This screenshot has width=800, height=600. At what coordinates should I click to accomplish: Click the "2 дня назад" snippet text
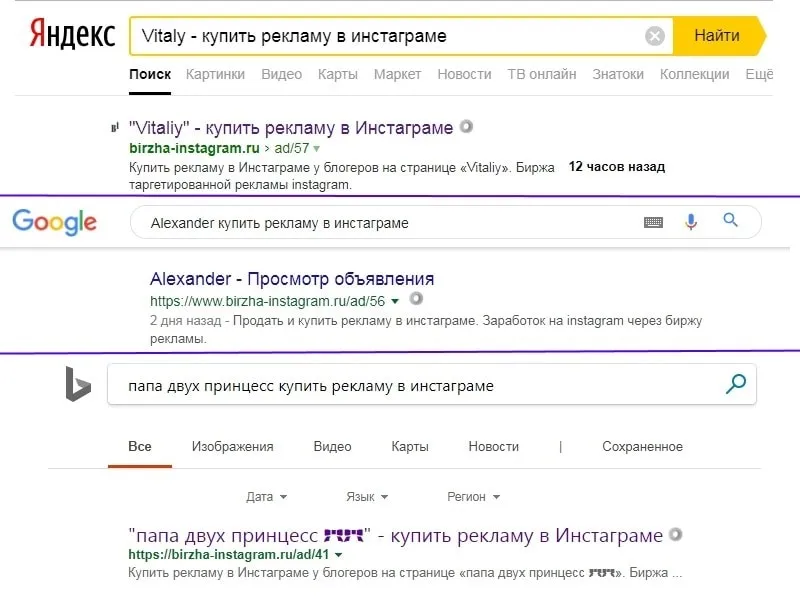point(185,321)
